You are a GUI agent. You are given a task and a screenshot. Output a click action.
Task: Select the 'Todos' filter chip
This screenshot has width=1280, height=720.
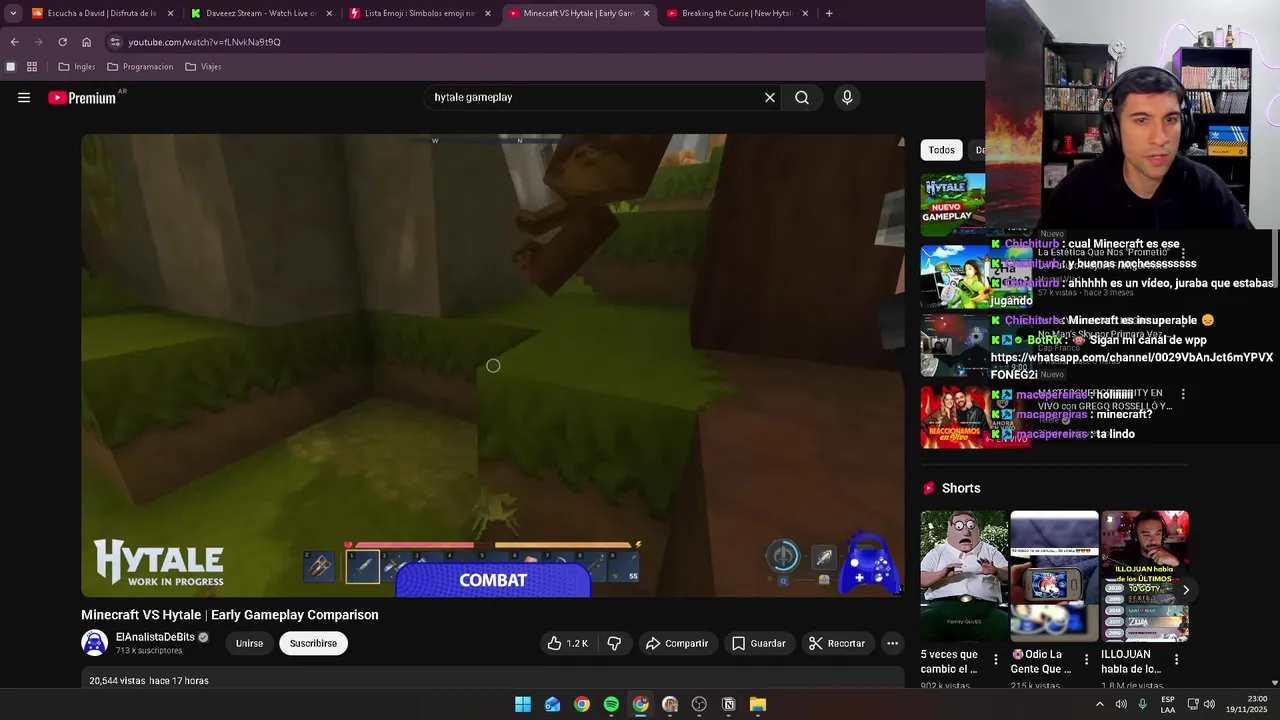(941, 150)
